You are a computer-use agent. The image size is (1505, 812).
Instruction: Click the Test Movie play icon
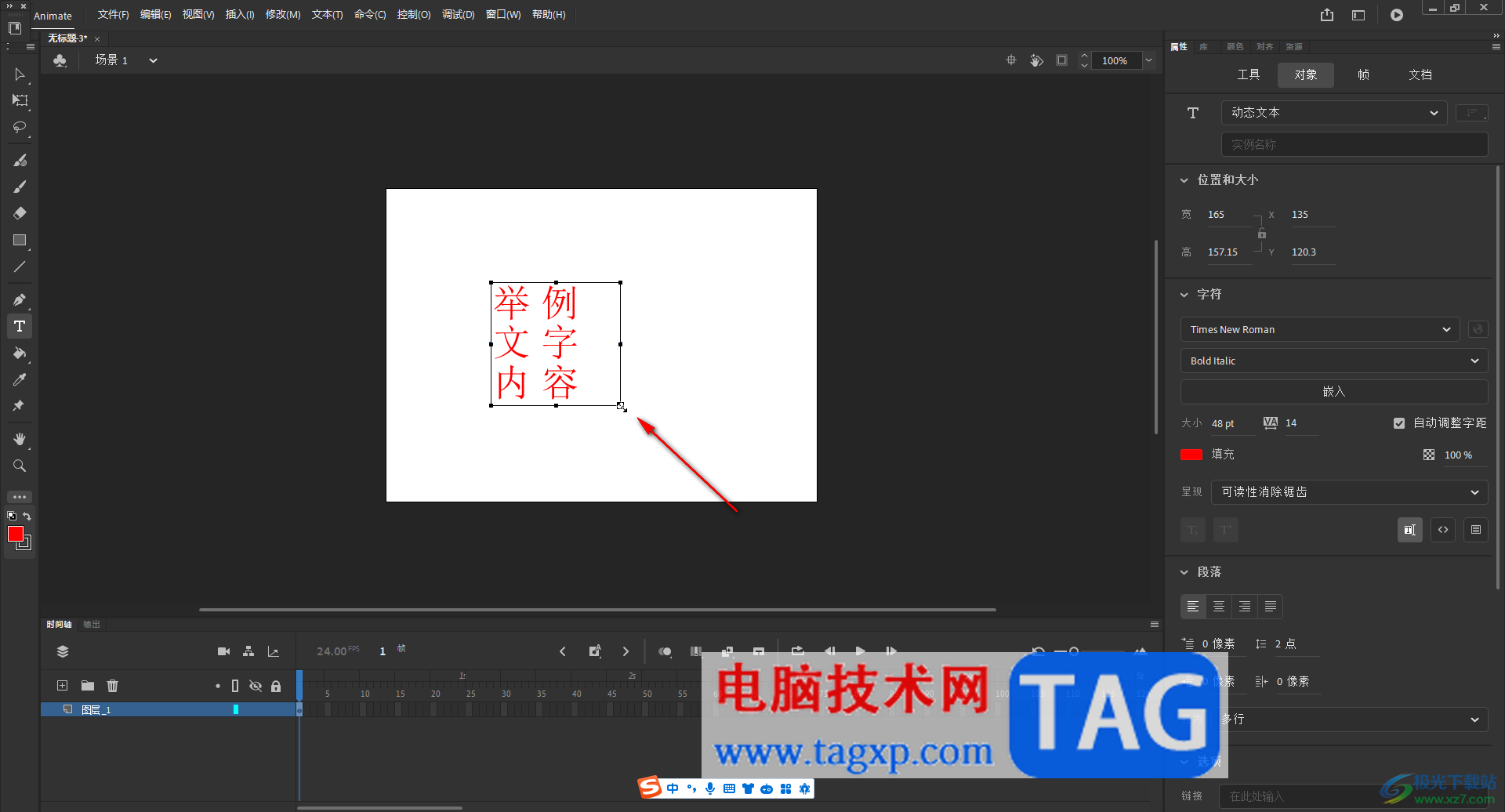point(1397,15)
